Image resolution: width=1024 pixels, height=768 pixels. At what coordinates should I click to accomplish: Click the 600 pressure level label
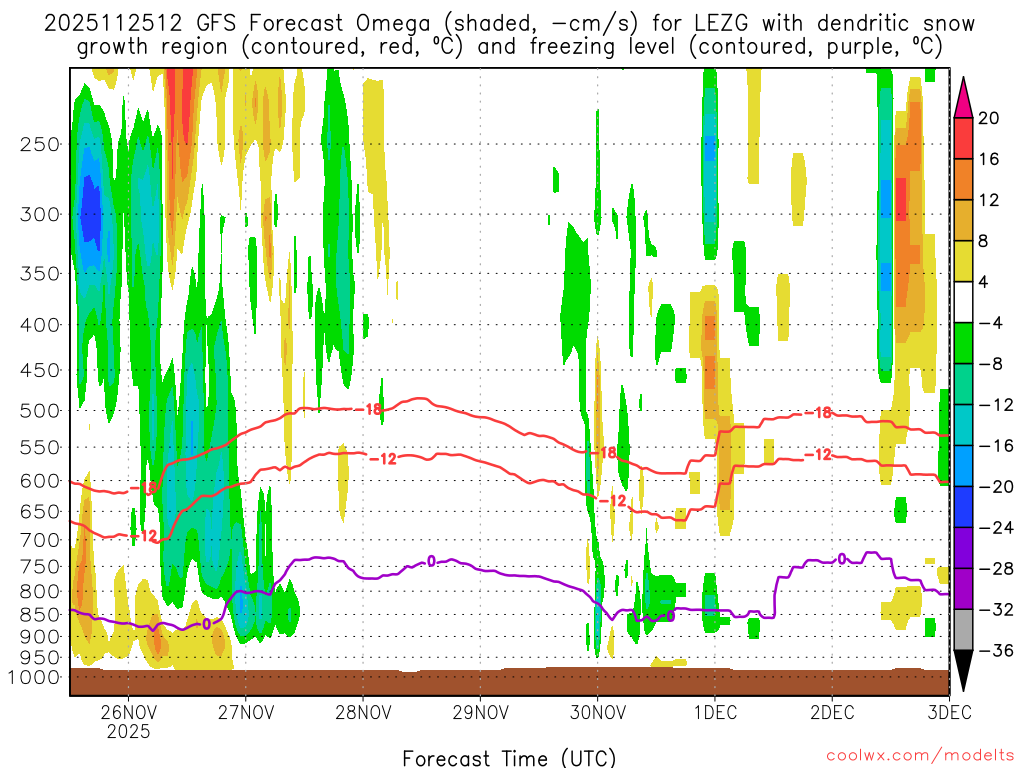[x=40, y=481]
